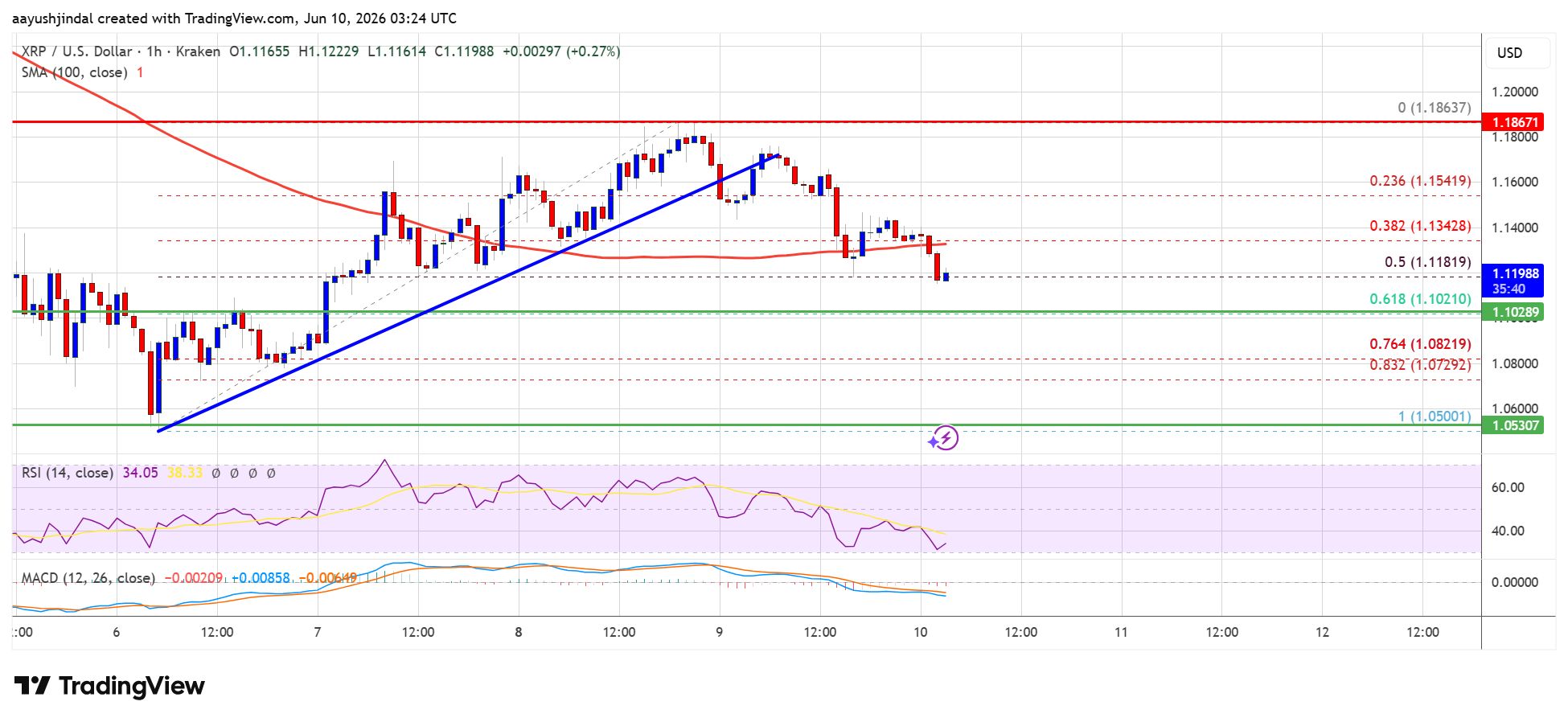This screenshot has height=722, width=1568.
Task: Click the purple lightning flash icon
Action: (x=944, y=438)
